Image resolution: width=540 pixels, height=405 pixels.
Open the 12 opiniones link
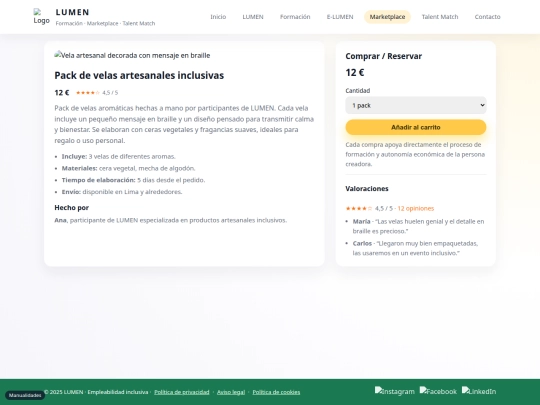pos(416,208)
